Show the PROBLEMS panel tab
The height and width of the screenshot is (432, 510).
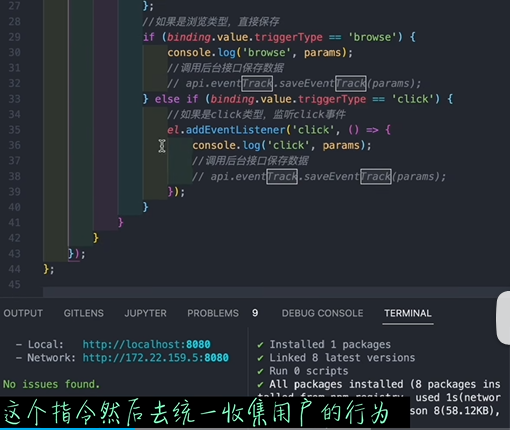(x=213, y=313)
